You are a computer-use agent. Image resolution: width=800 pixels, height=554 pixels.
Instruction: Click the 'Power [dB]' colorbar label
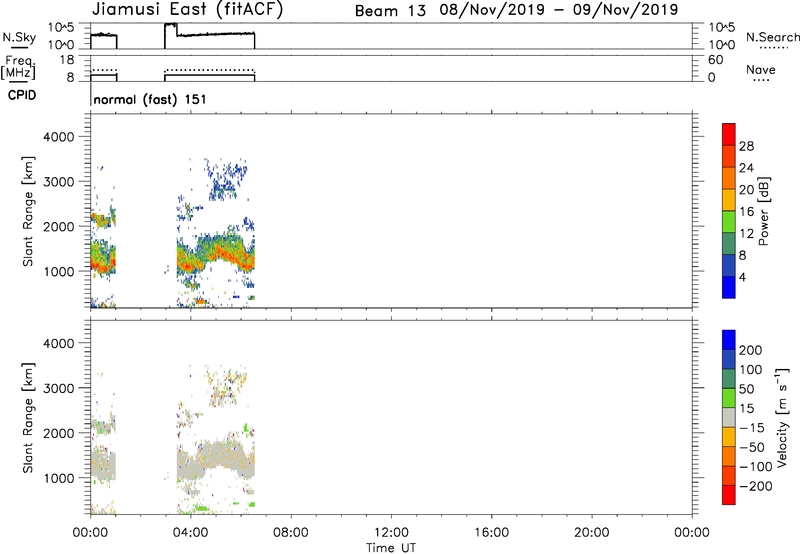click(763, 211)
